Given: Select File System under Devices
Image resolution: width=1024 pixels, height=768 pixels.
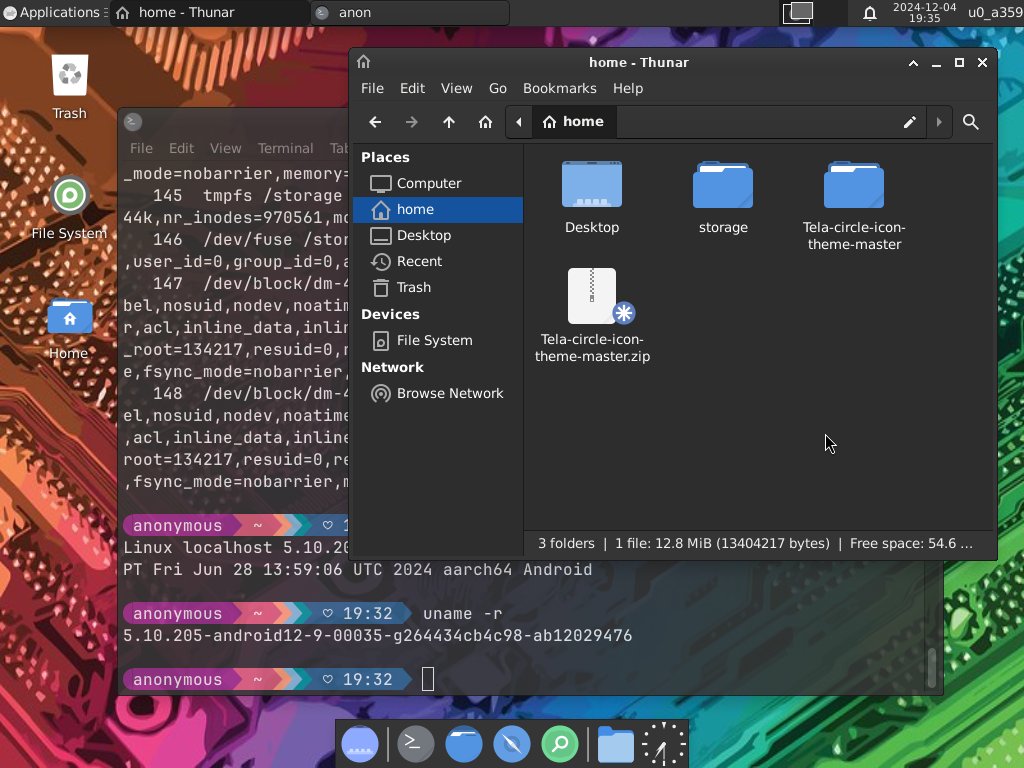Looking at the screenshot, I should [438, 341].
